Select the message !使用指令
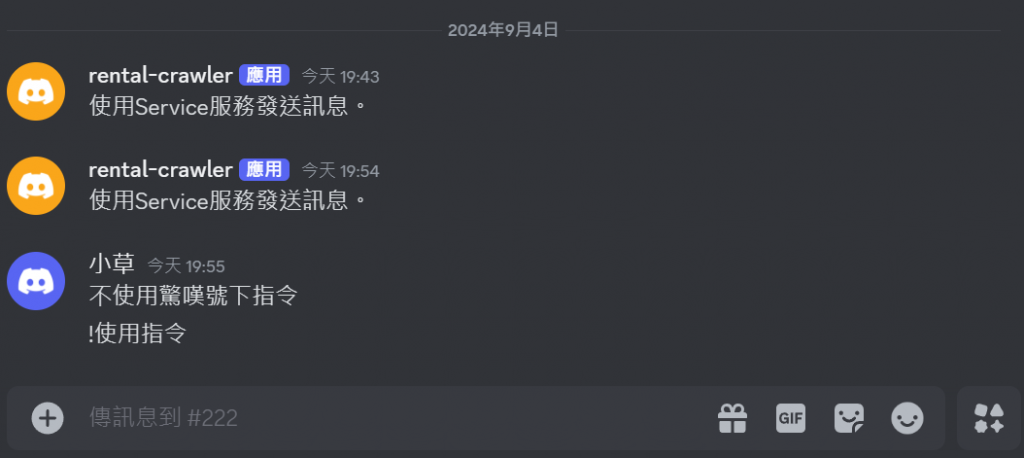Viewport: 1024px width, 458px height. [x=138, y=334]
